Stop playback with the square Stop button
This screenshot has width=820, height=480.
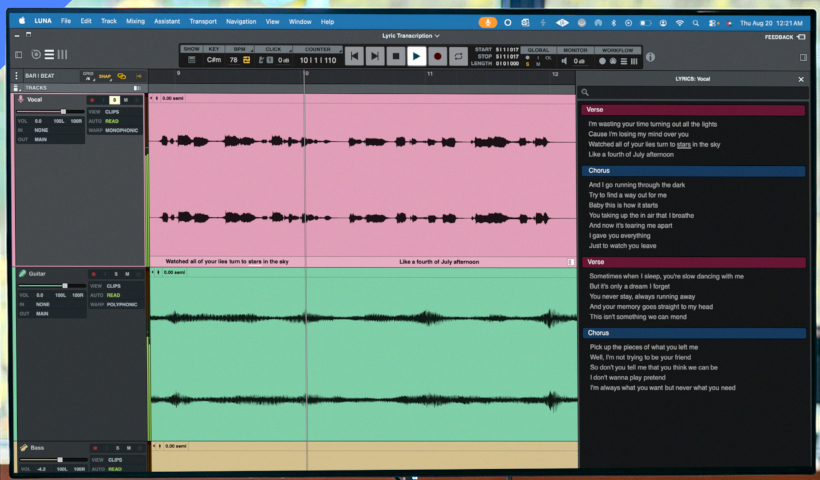coord(395,56)
